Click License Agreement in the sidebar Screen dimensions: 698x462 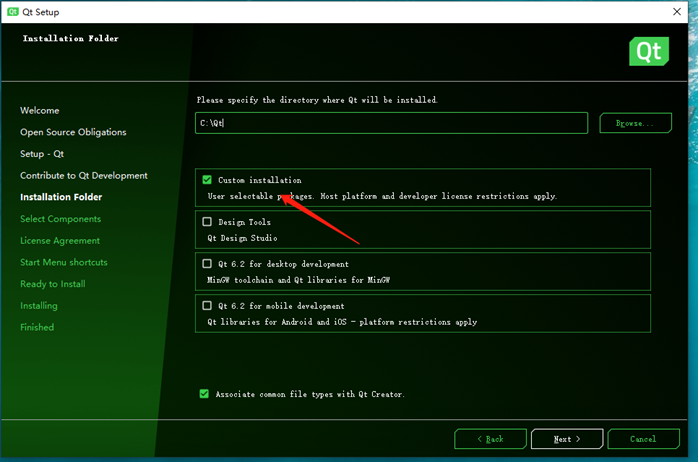[x=60, y=241]
